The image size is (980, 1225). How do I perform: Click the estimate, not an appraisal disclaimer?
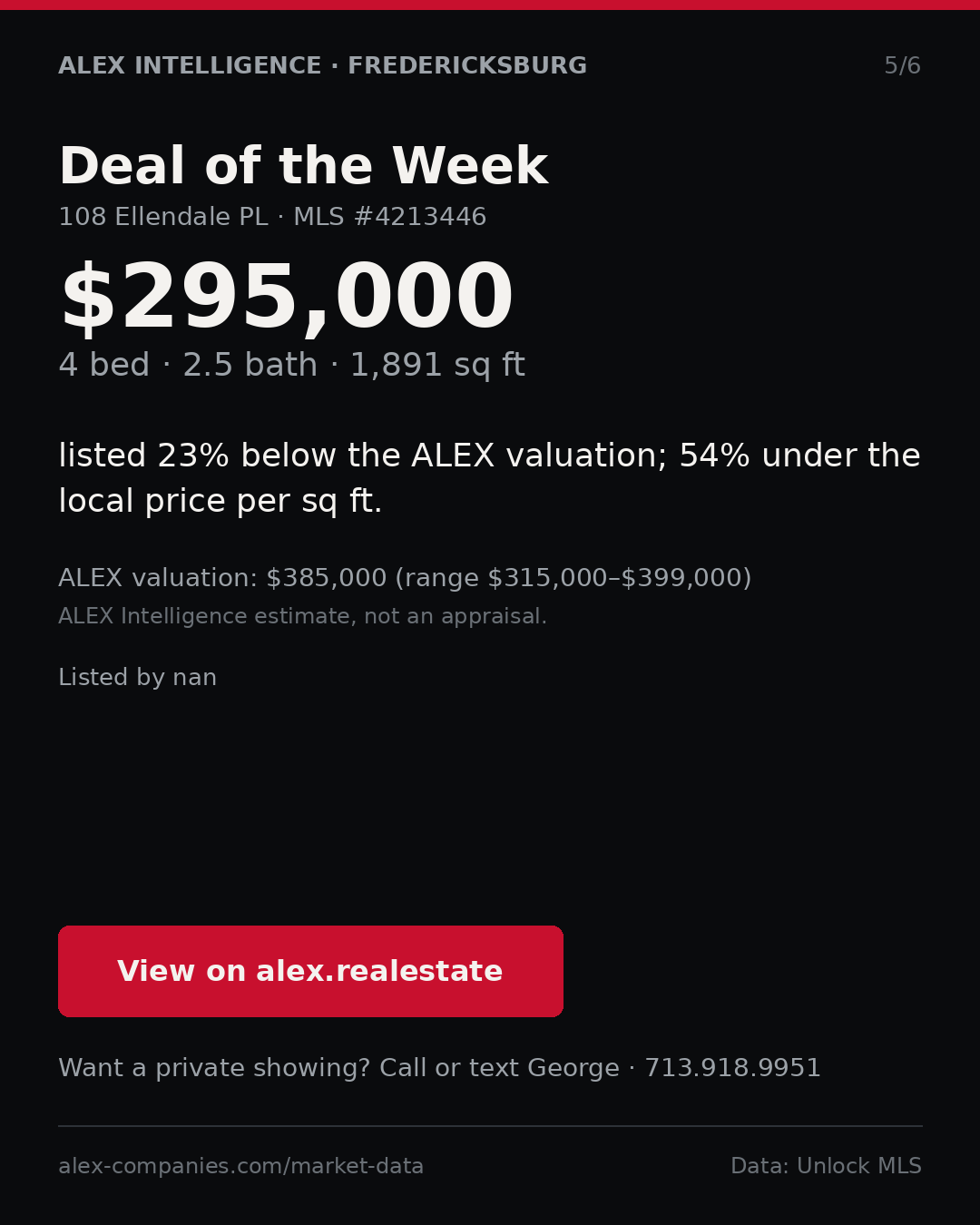pos(302,617)
